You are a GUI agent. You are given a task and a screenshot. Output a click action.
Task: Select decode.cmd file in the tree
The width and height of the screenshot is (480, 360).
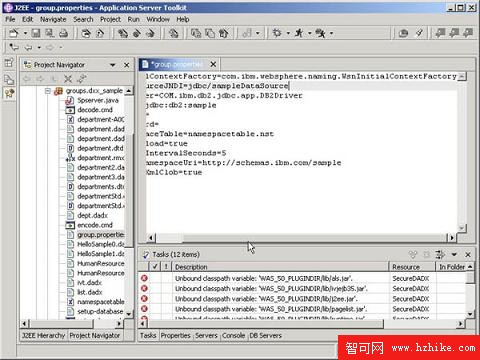95,110
